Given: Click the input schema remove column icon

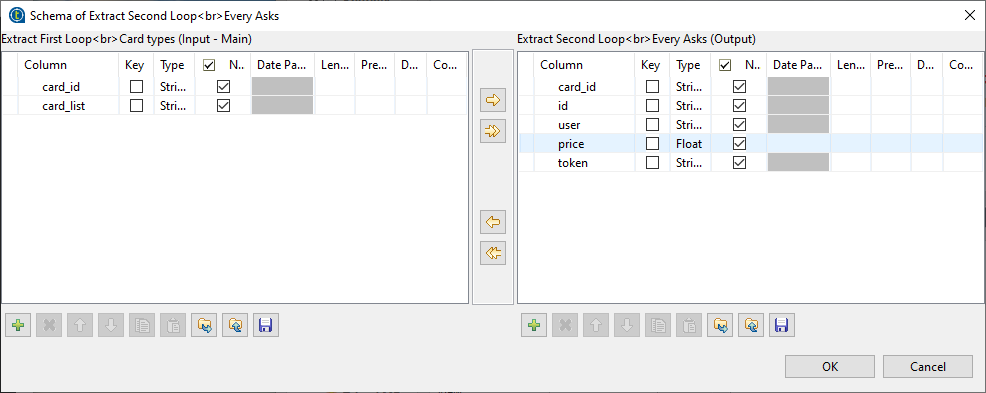Looking at the screenshot, I should pyautogui.click(x=48, y=325).
